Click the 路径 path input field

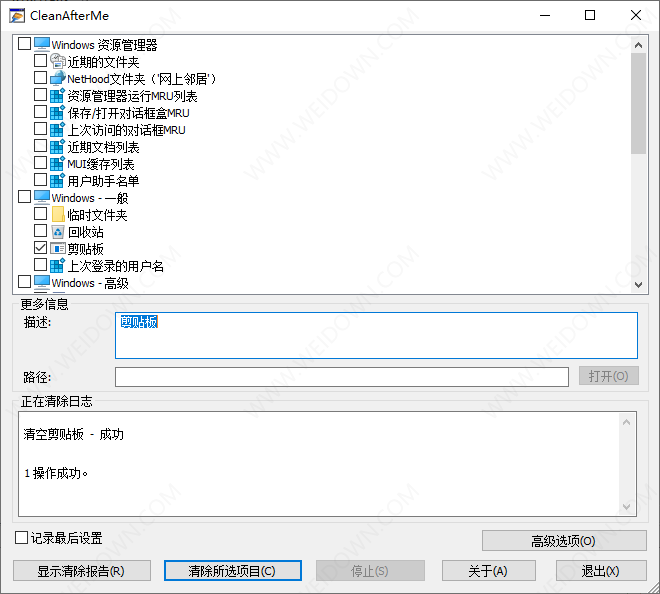342,377
